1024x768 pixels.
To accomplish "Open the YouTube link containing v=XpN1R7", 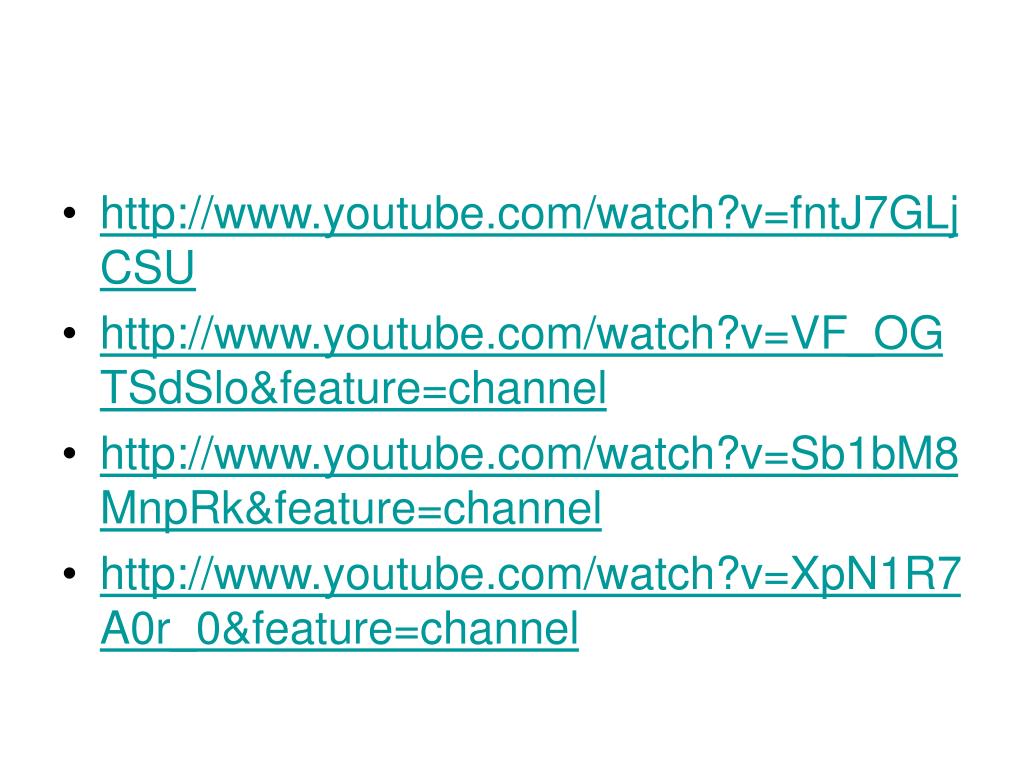I will coord(531,575).
